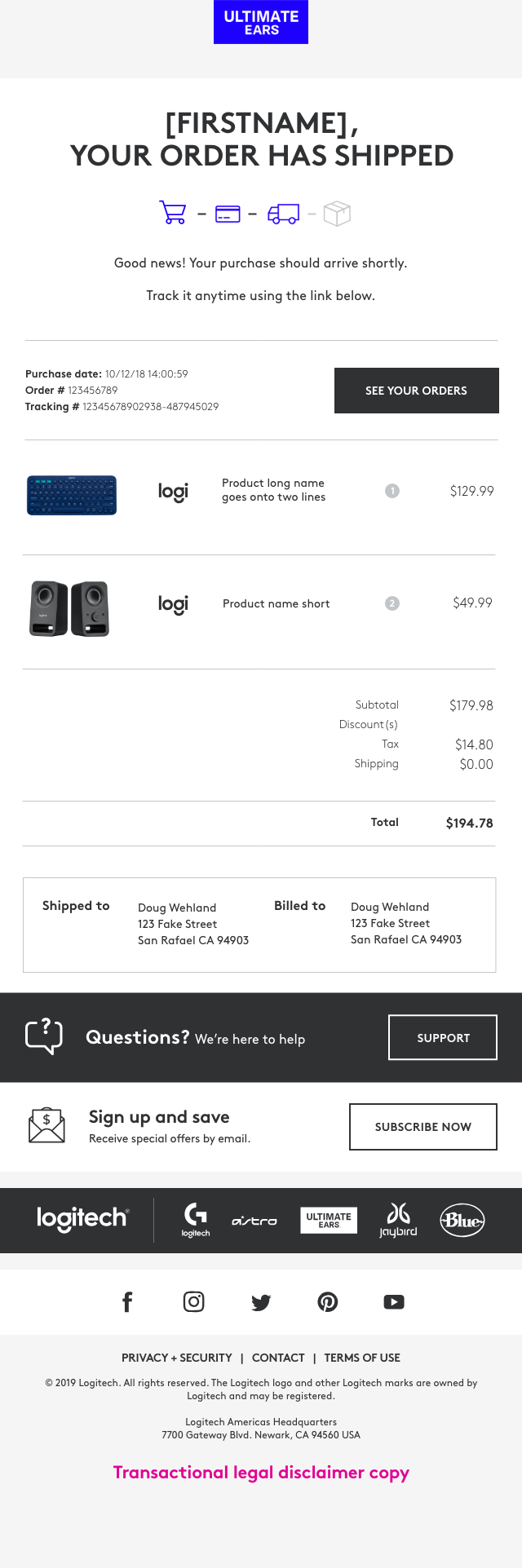The width and height of the screenshot is (522, 1568).
Task: Open the Astro brand logo
Action: point(254,1221)
